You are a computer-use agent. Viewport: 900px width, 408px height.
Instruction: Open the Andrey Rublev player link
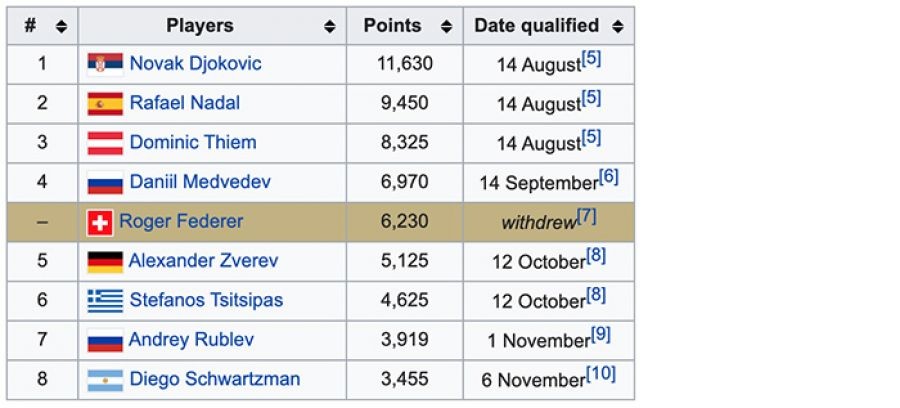(x=191, y=340)
